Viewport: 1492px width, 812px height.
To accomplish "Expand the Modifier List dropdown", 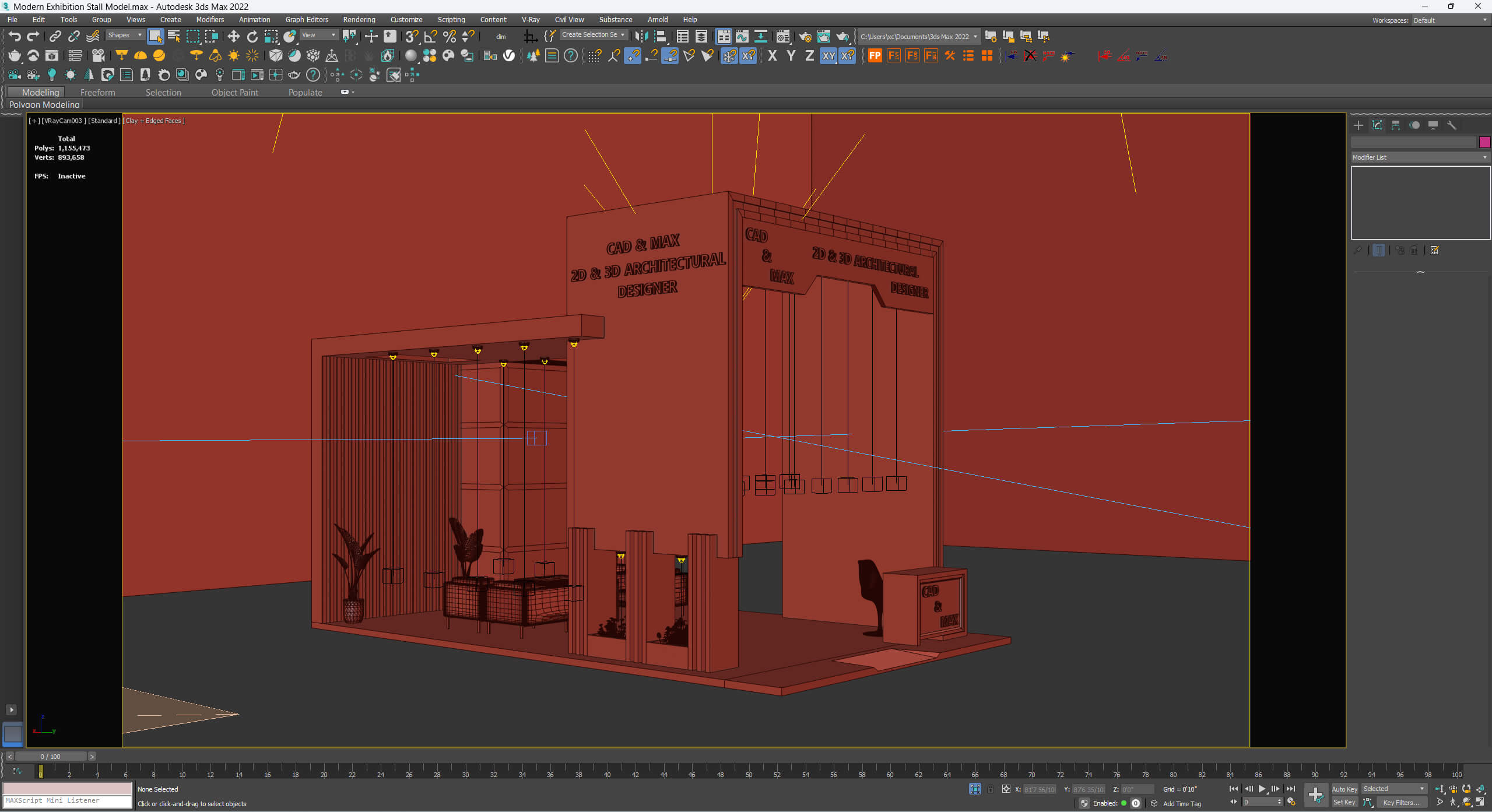I will 1420,157.
